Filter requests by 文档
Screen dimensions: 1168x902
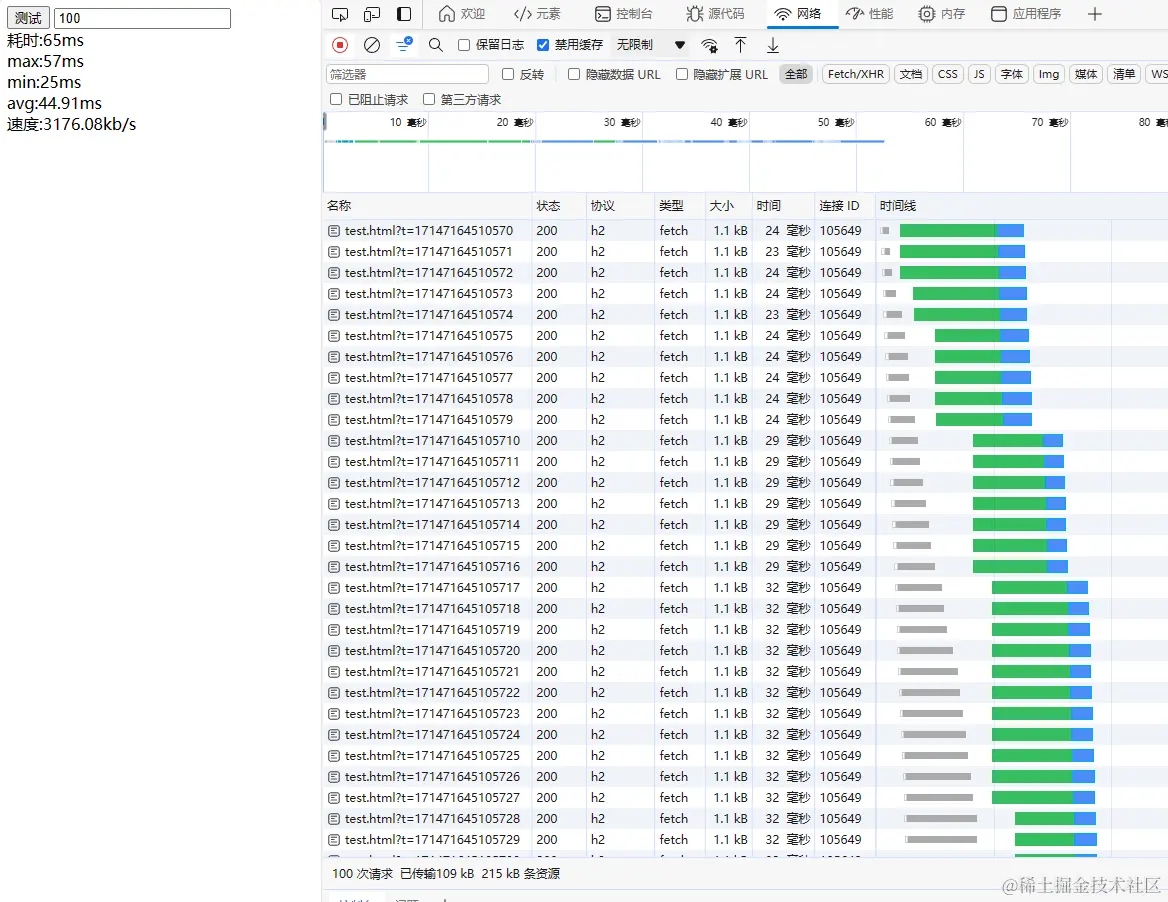[910, 74]
